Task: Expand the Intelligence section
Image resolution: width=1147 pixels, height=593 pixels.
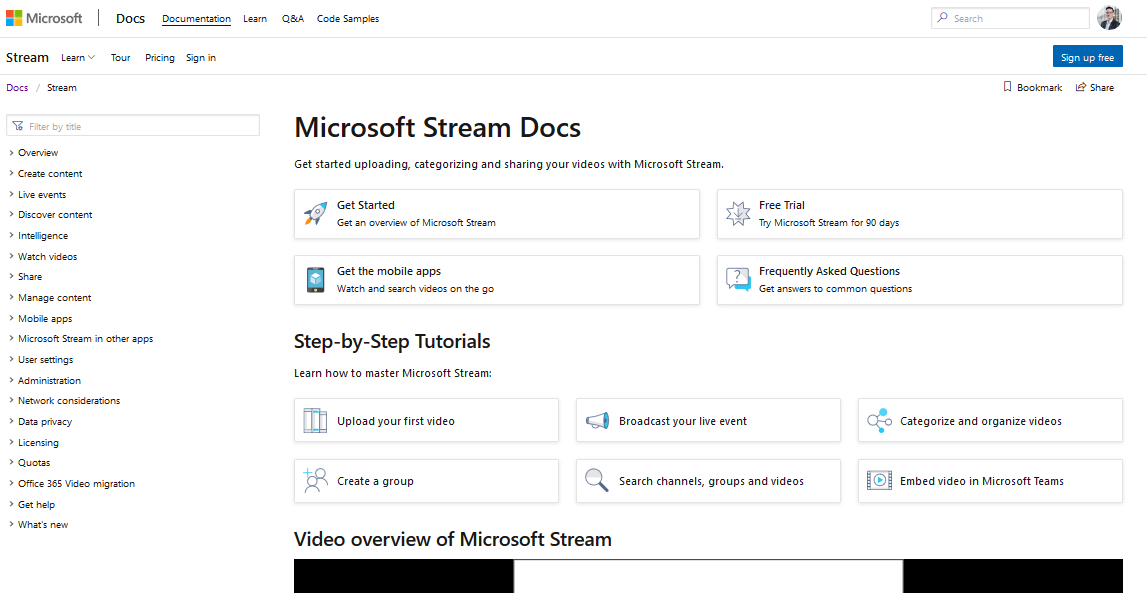Action: tap(12, 235)
